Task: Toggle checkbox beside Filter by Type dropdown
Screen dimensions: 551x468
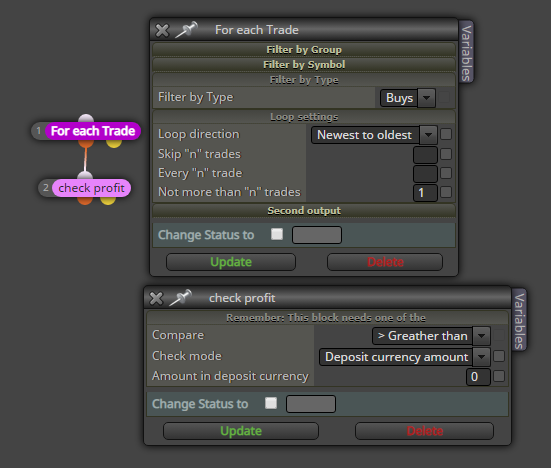Action: click(445, 97)
